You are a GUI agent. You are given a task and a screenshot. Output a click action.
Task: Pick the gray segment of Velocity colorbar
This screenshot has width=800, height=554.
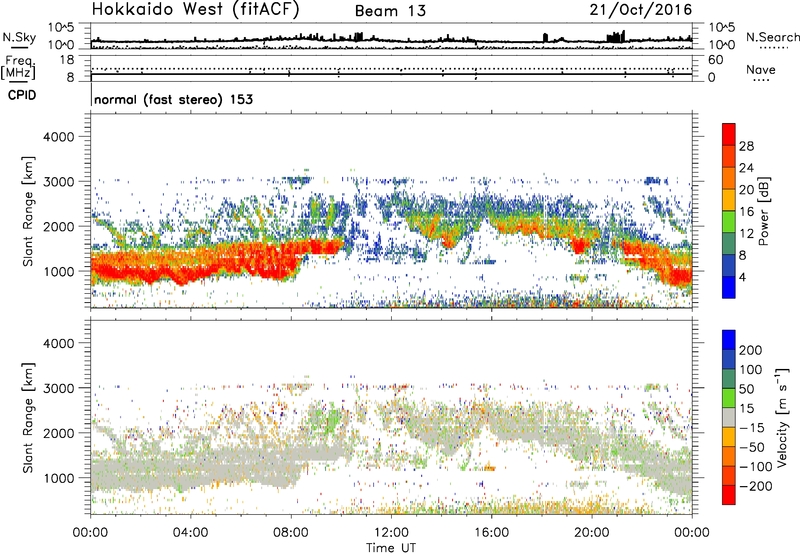729,417
